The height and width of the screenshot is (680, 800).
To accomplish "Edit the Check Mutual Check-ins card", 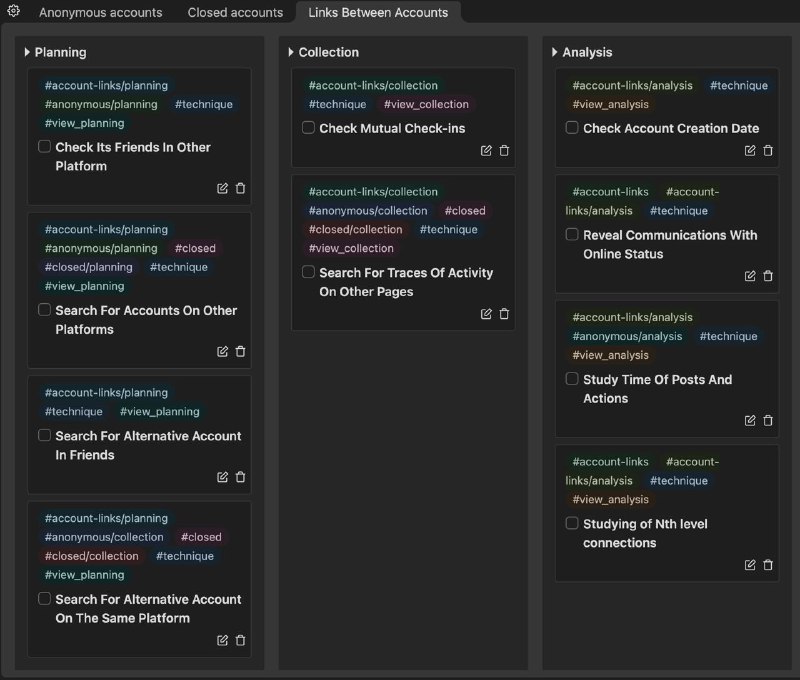I will point(486,150).
